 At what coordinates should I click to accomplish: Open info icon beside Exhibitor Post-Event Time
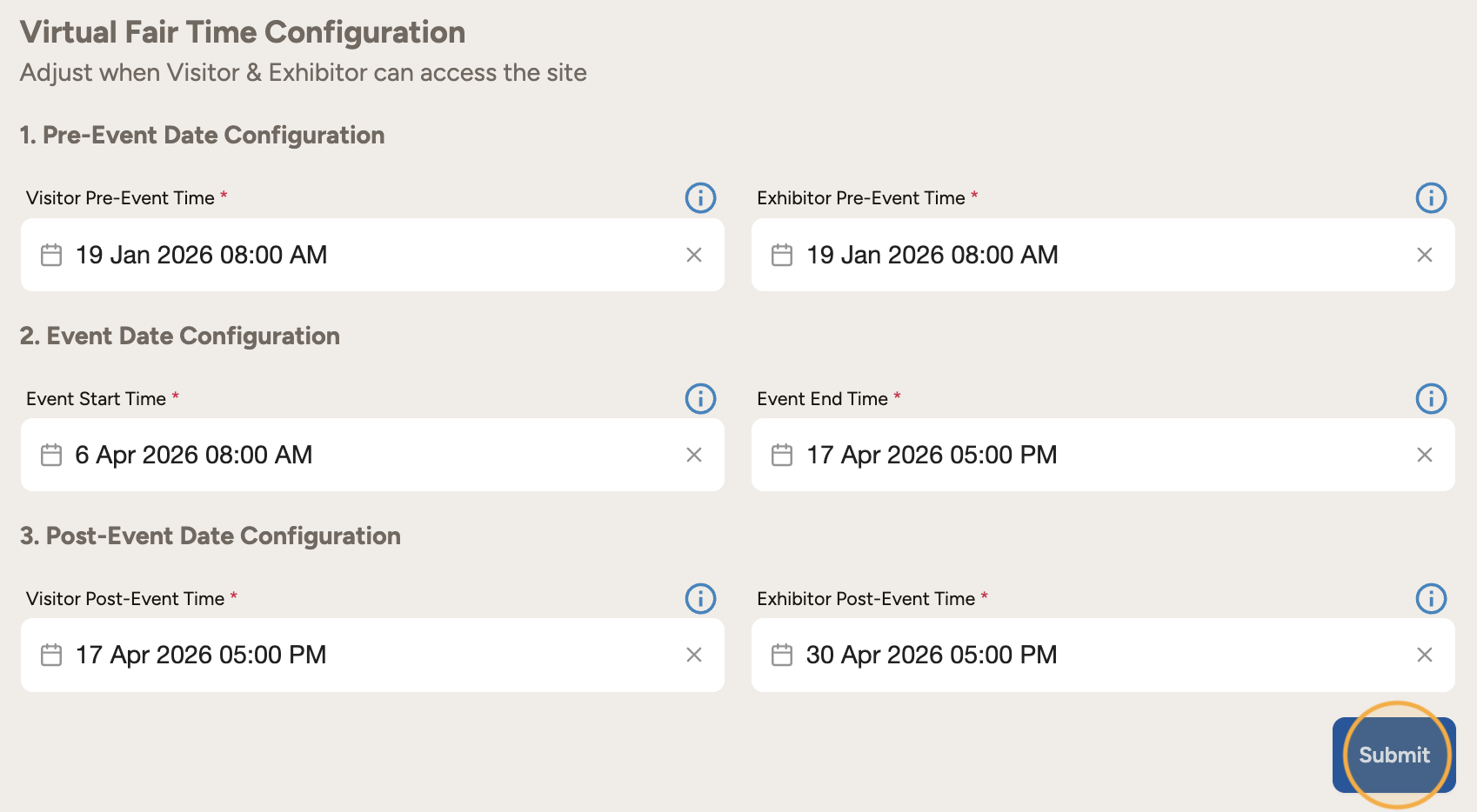(1431, 599)
